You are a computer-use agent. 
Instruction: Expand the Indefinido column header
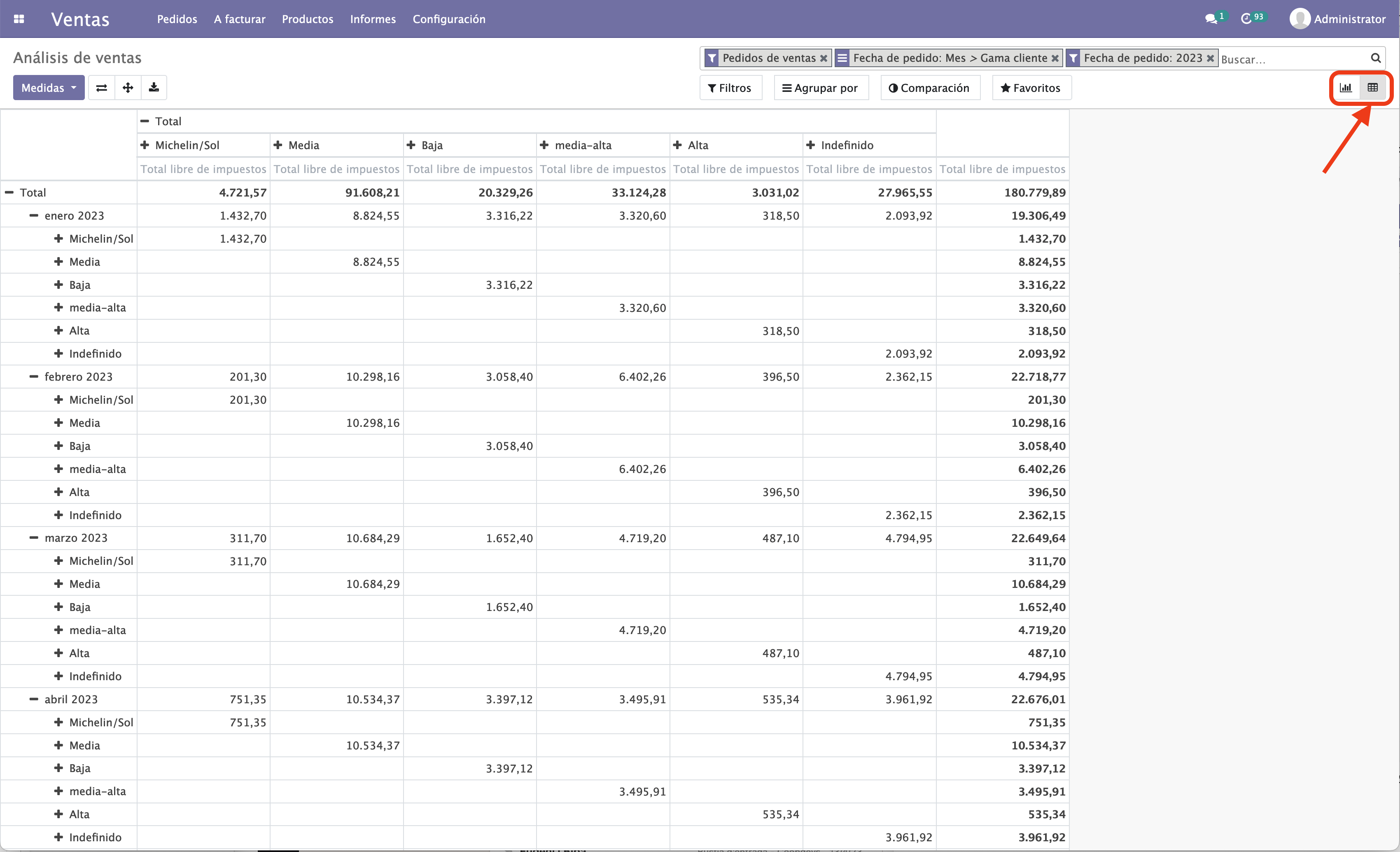point(869,145)
